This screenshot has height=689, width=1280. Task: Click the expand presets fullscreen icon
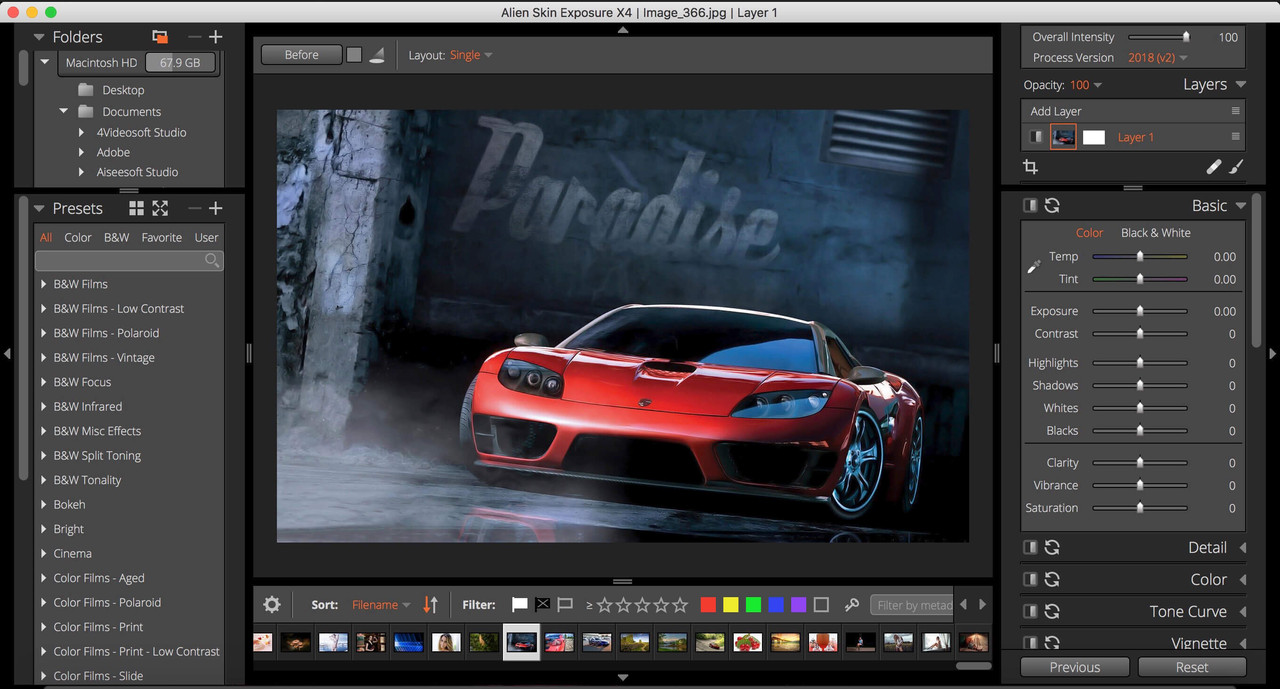pyautogui.click(x=160, y=208)
